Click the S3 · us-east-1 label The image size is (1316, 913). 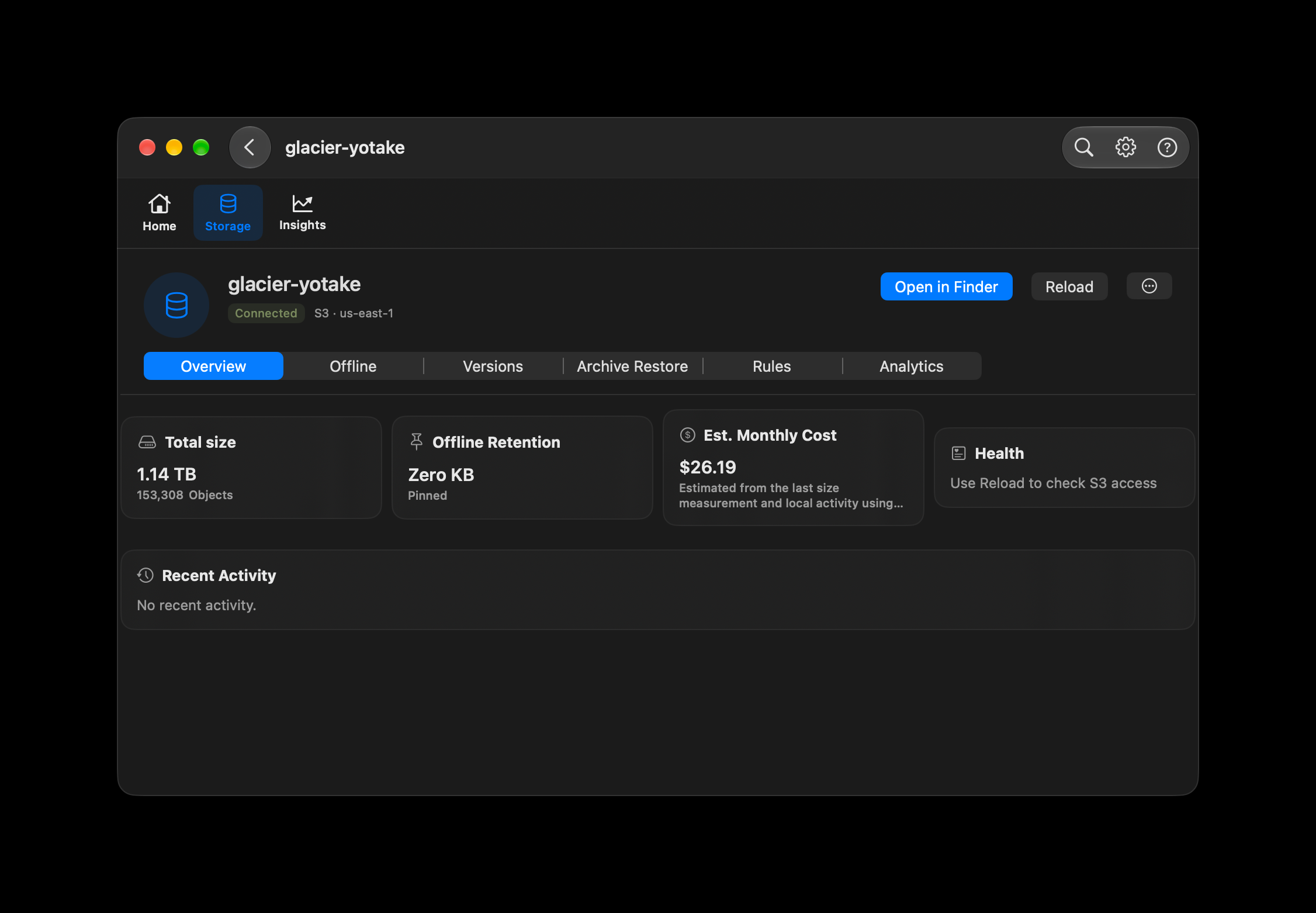[354, 313]
